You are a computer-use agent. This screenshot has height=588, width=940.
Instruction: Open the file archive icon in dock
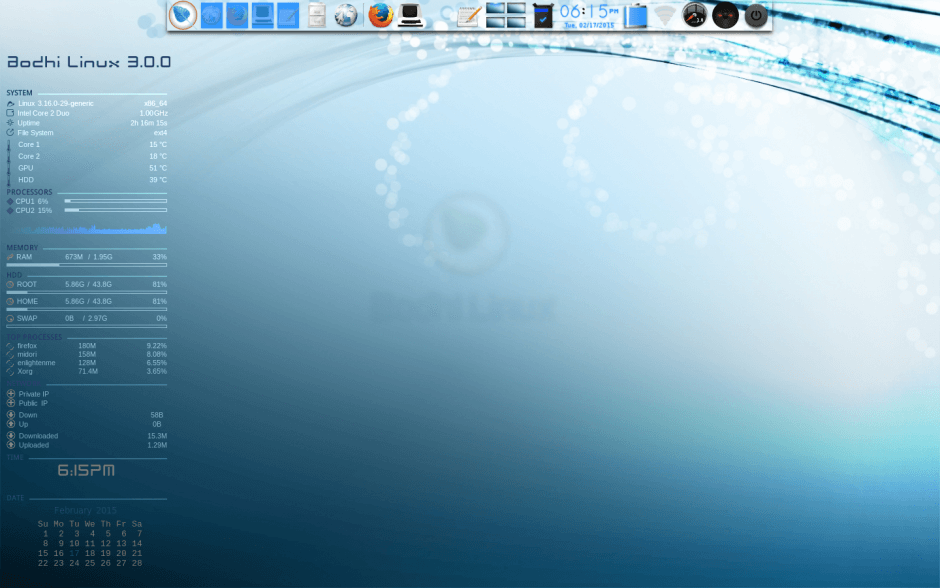pyautogui.click(x=316, y=16)
